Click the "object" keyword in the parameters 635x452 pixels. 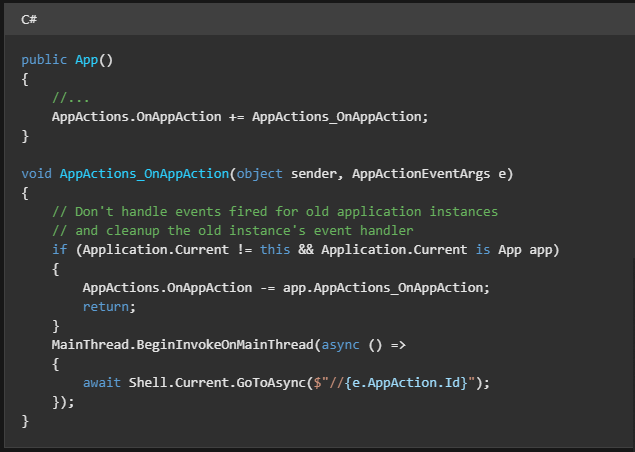pos(260,173)
